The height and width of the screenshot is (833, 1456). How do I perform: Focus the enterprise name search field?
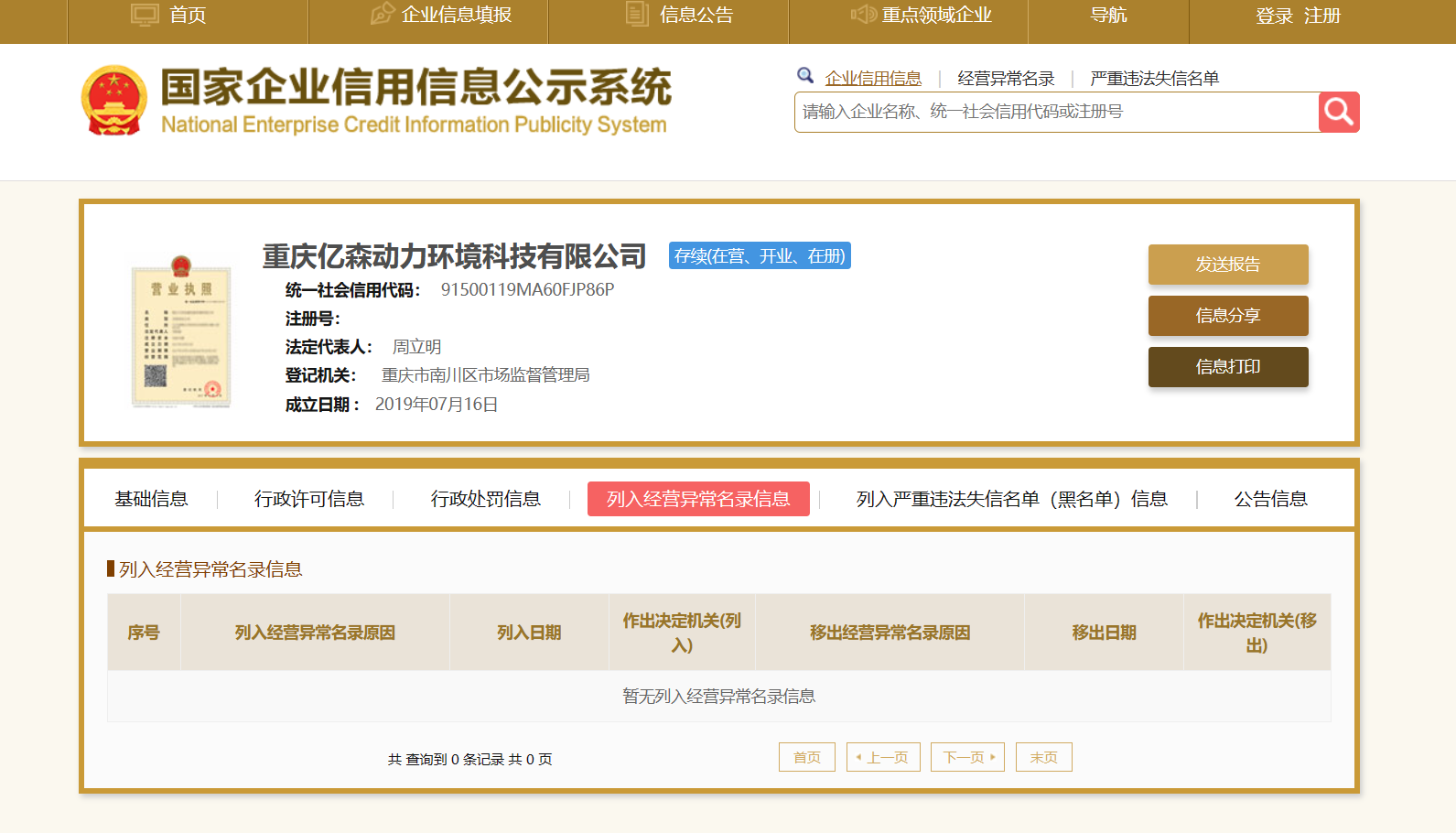click(1056, 112)
